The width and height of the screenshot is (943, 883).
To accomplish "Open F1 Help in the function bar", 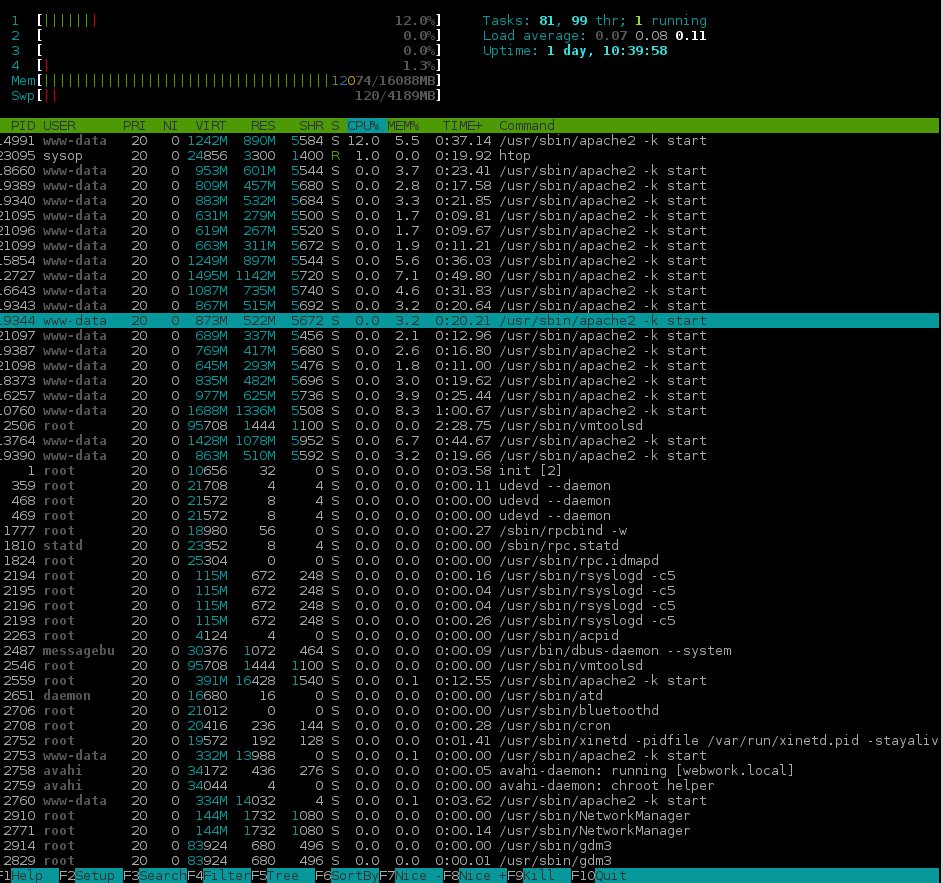I will [x=27, y=876].
